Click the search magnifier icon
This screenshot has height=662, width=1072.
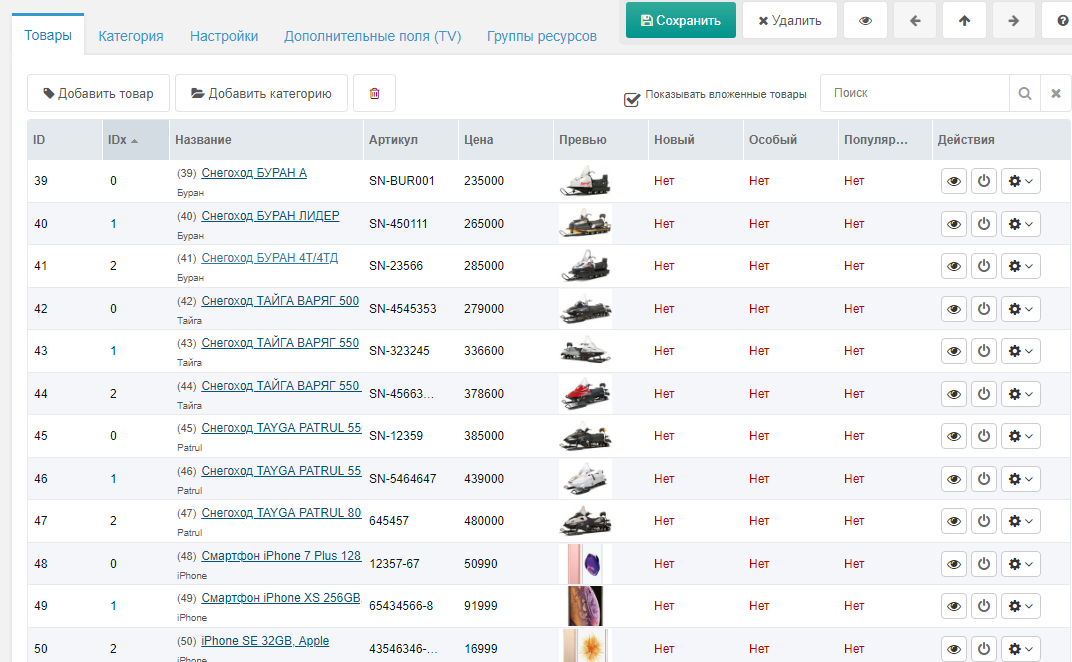pos(1025,93)
